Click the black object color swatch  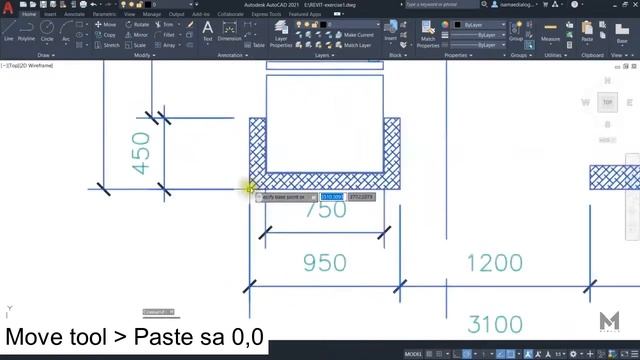point(458,25)
